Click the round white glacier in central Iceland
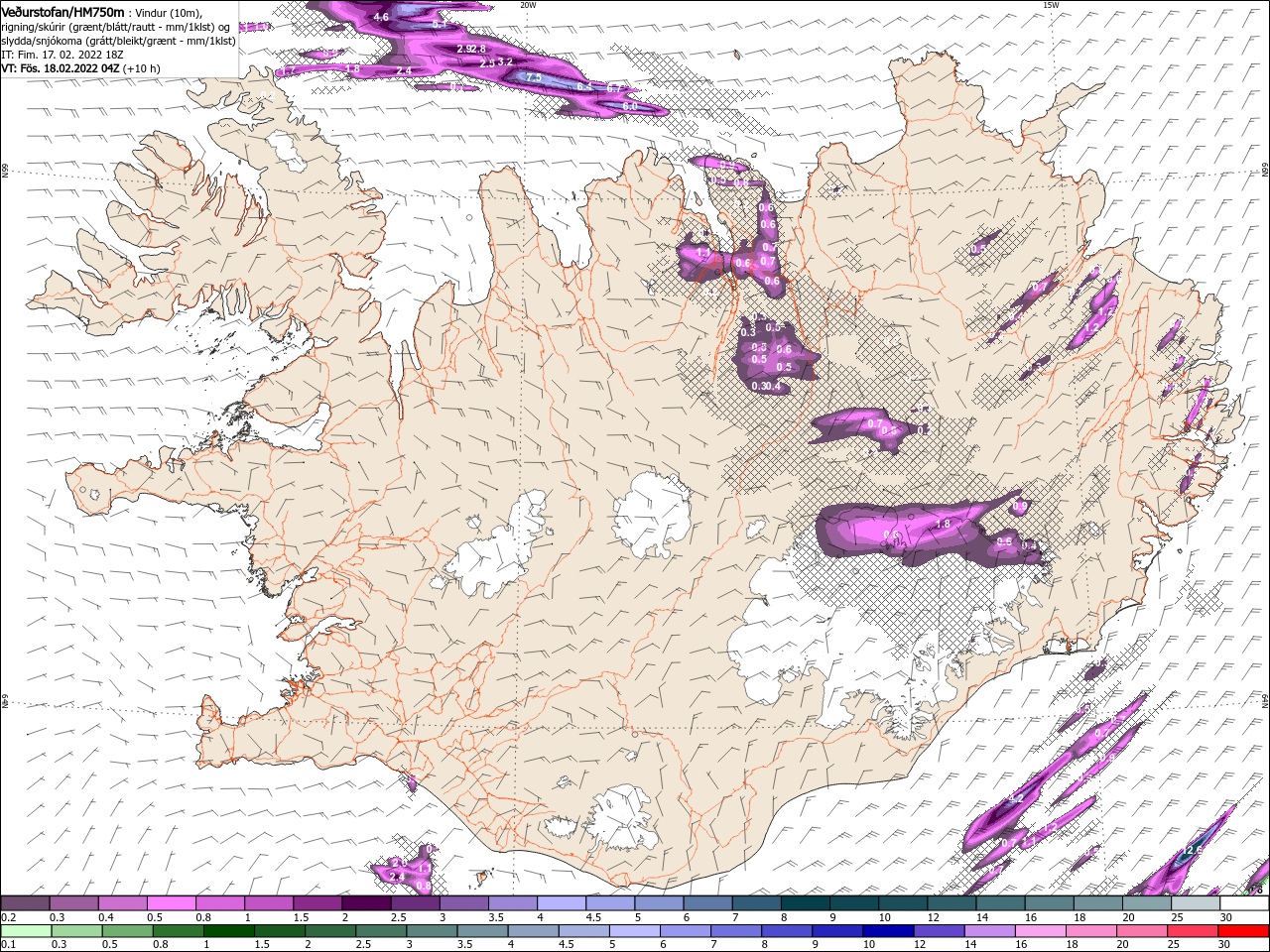The width and height of the screenshot is (1270, 952). coord(652,514)
